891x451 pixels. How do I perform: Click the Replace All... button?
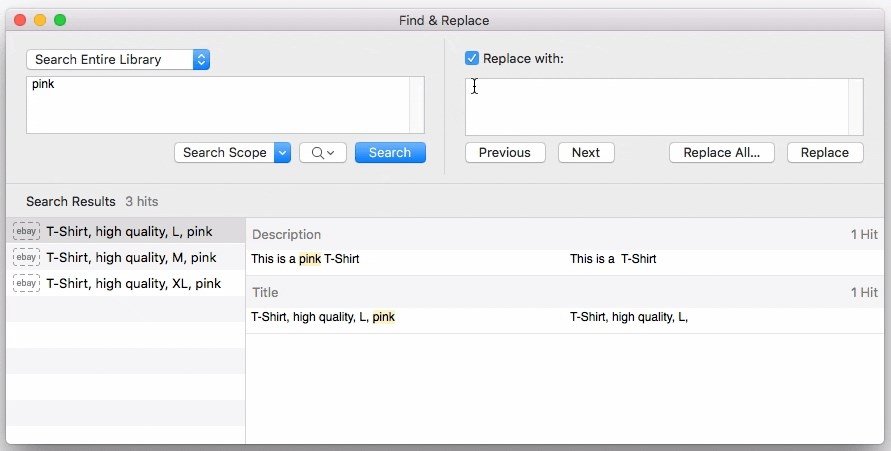click(x=722, y=153)
